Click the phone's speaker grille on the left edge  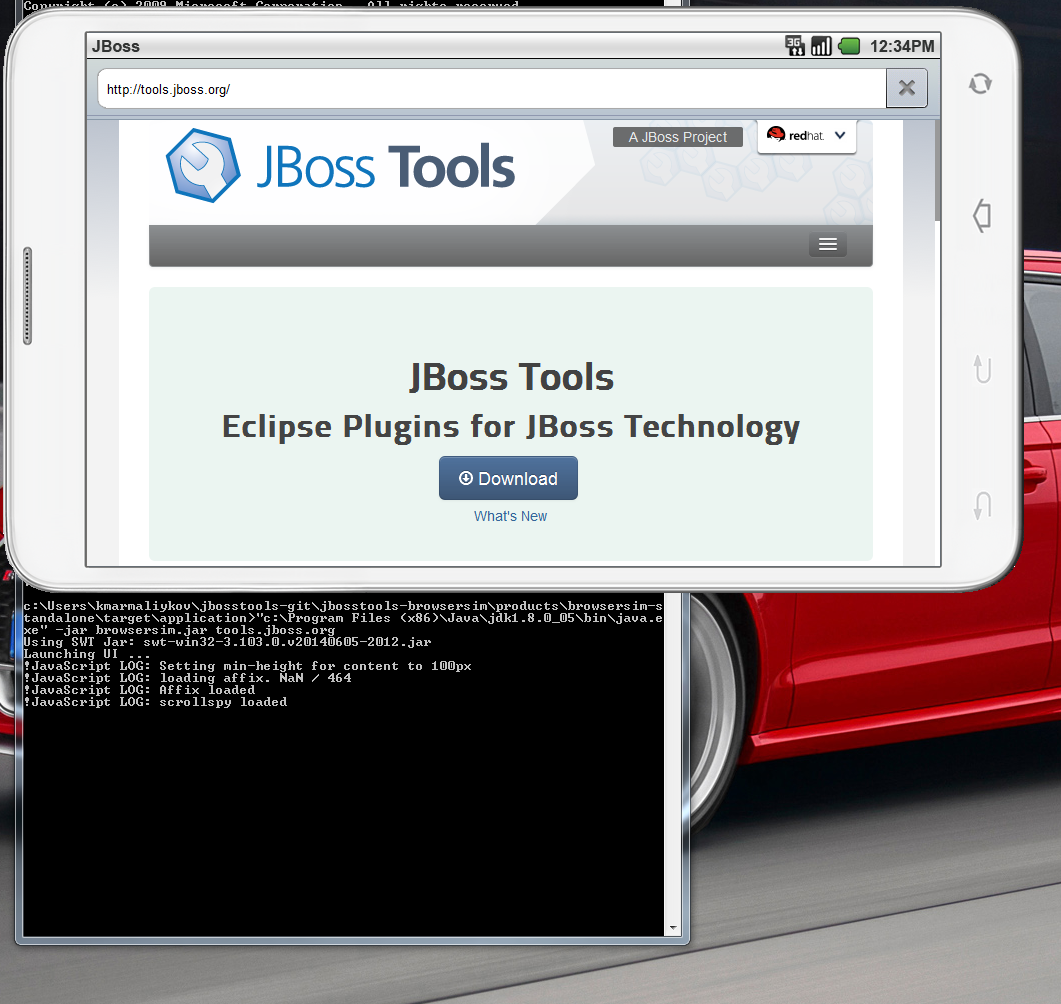click(x=27, y=295)
